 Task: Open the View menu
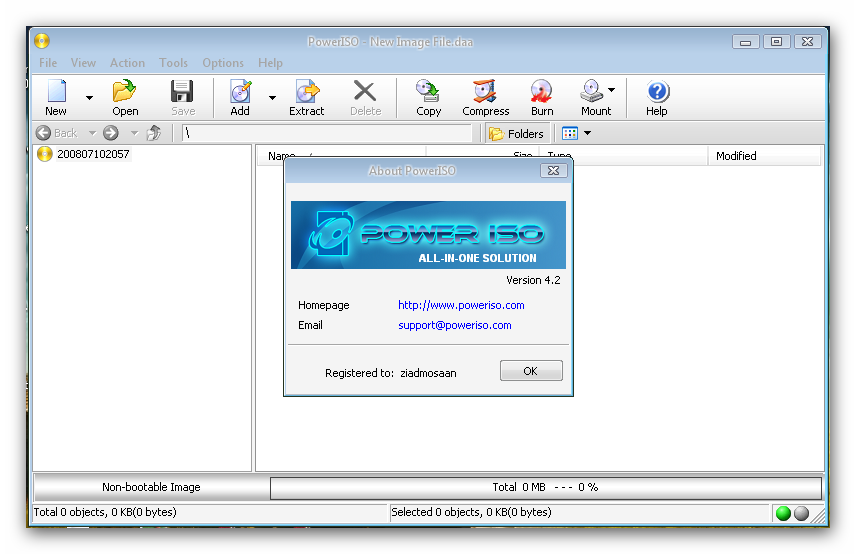tap(83, 63)
